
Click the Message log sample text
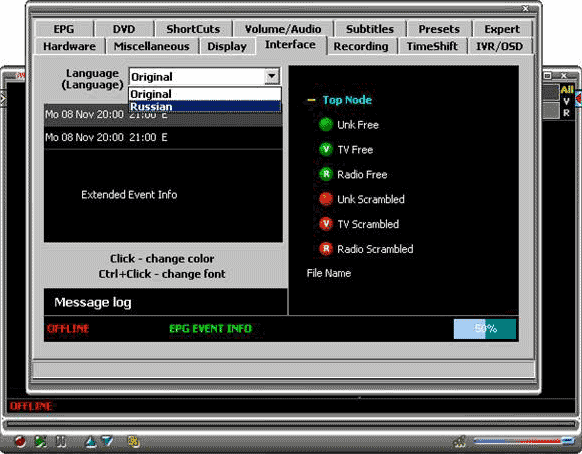tap(93, 303)
